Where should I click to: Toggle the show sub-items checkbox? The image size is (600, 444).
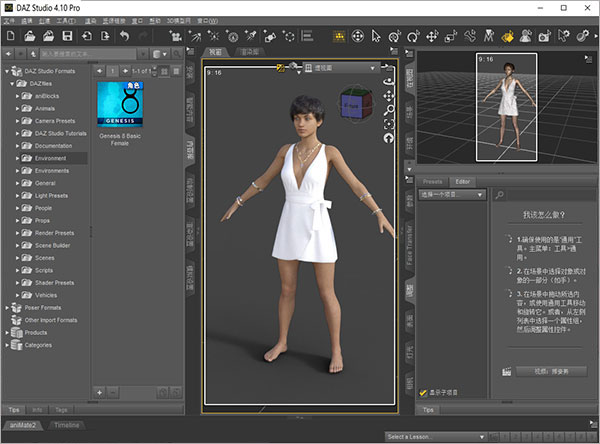(424, 393)
